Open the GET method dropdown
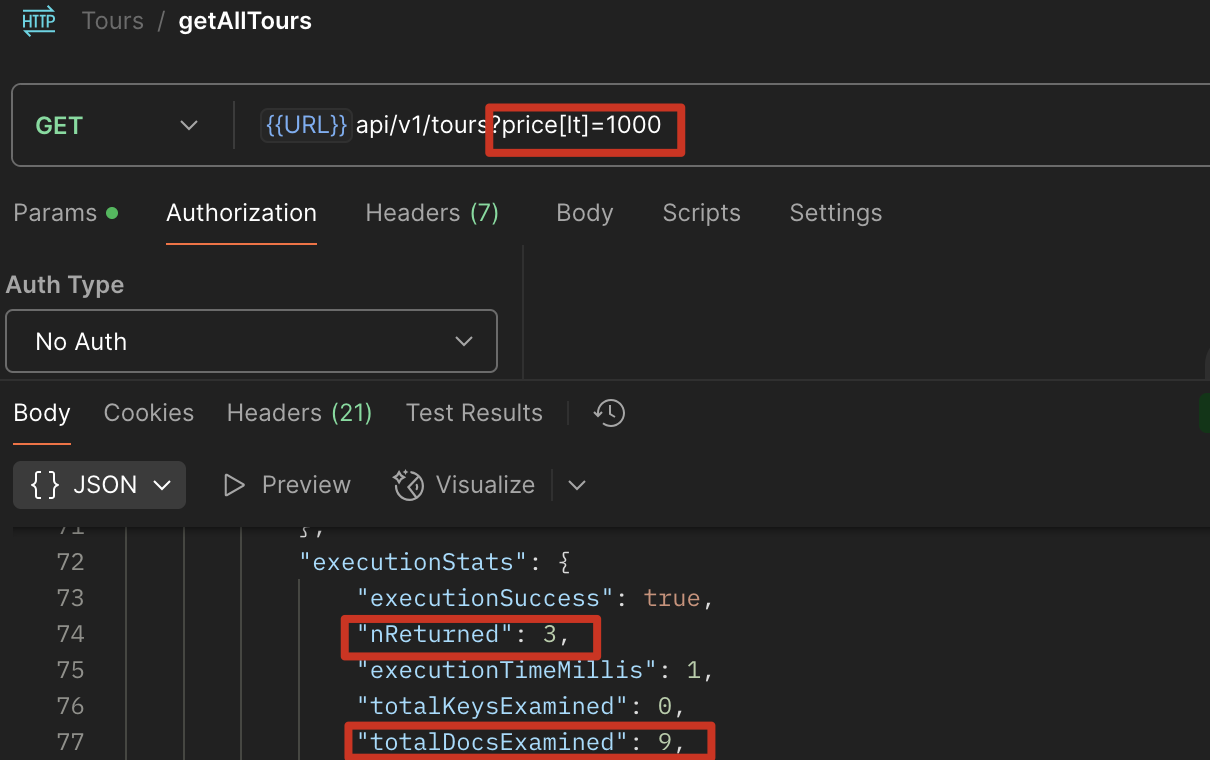 click(x=116, y=126)
